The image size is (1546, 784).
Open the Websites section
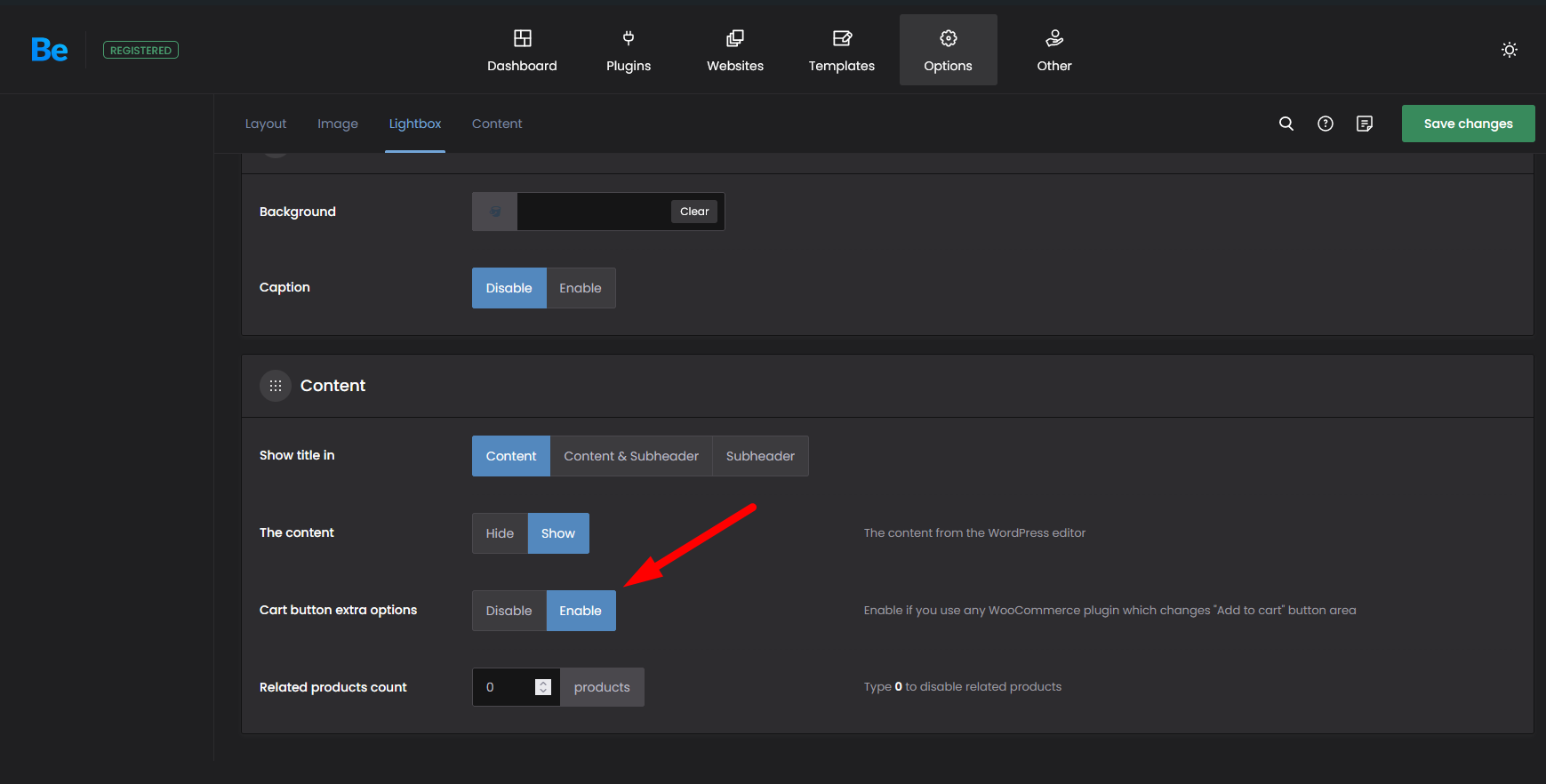point(735,50)
